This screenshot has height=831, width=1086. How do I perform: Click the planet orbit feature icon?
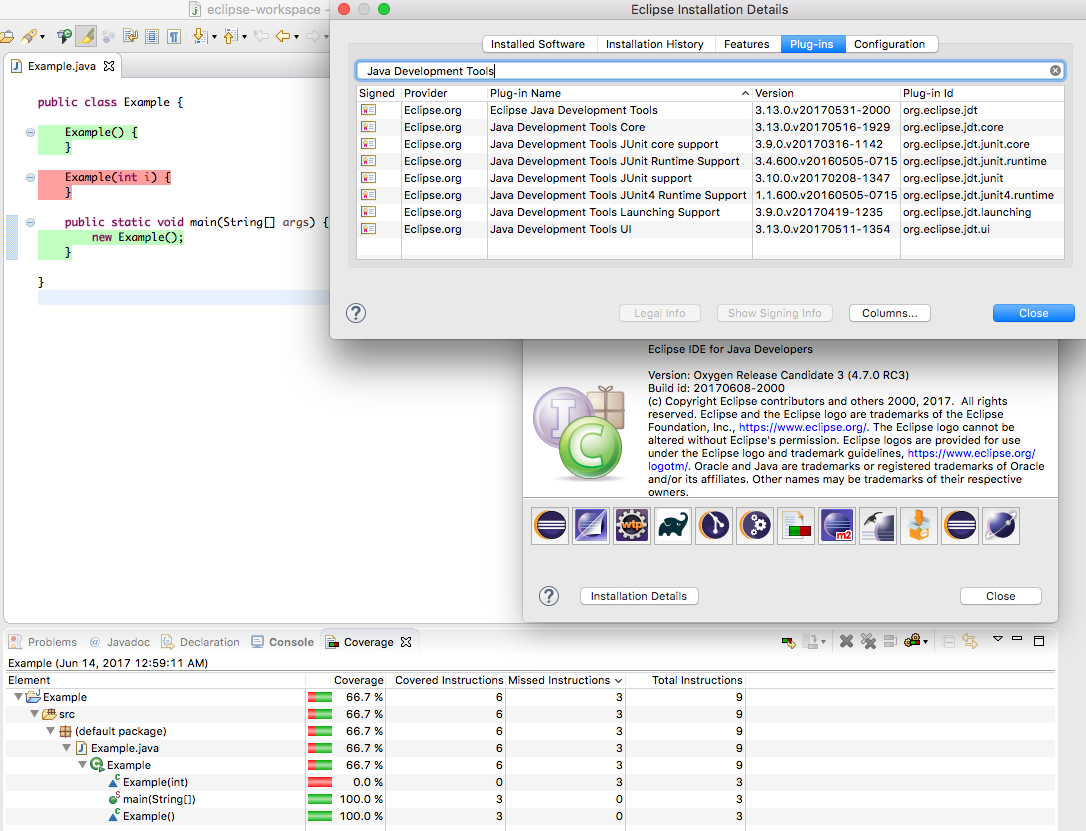point(1001,526)
